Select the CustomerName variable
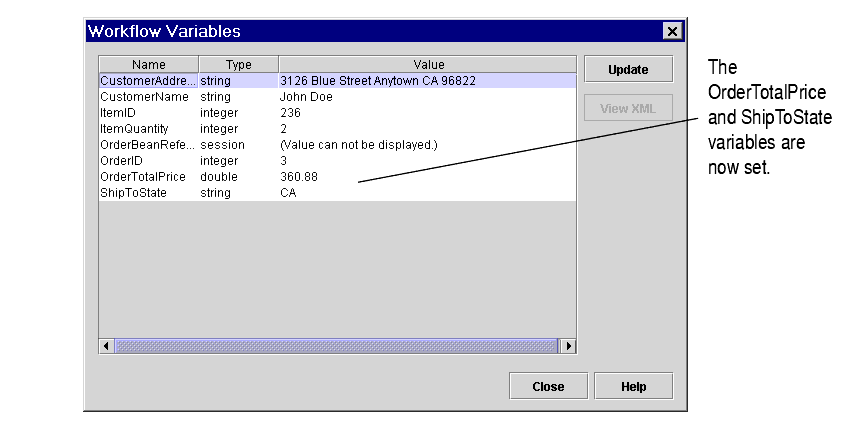Screen dimensions: 860x432 pyautogui.click(x=144, y=97)
